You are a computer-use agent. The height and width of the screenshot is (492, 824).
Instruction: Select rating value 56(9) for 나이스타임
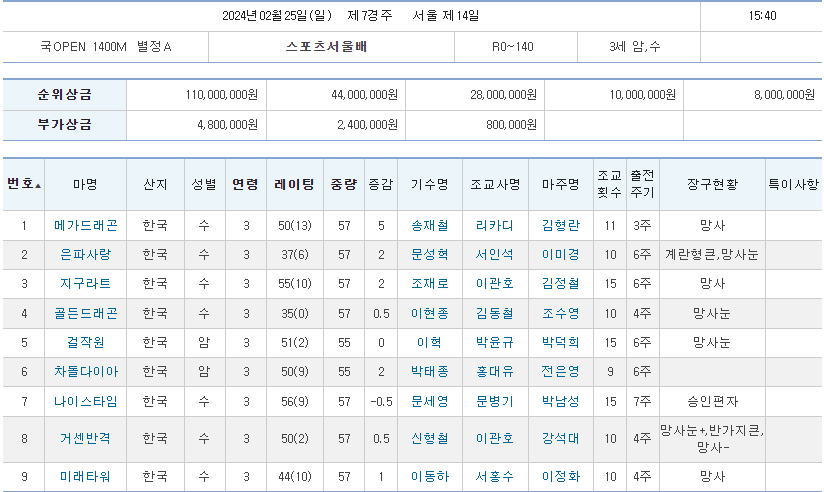[295, 402]
